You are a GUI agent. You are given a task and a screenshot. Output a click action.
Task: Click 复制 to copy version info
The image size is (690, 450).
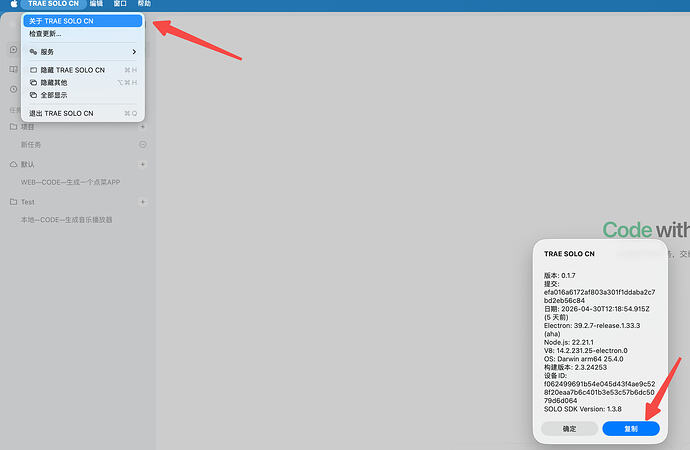[631, 428]
